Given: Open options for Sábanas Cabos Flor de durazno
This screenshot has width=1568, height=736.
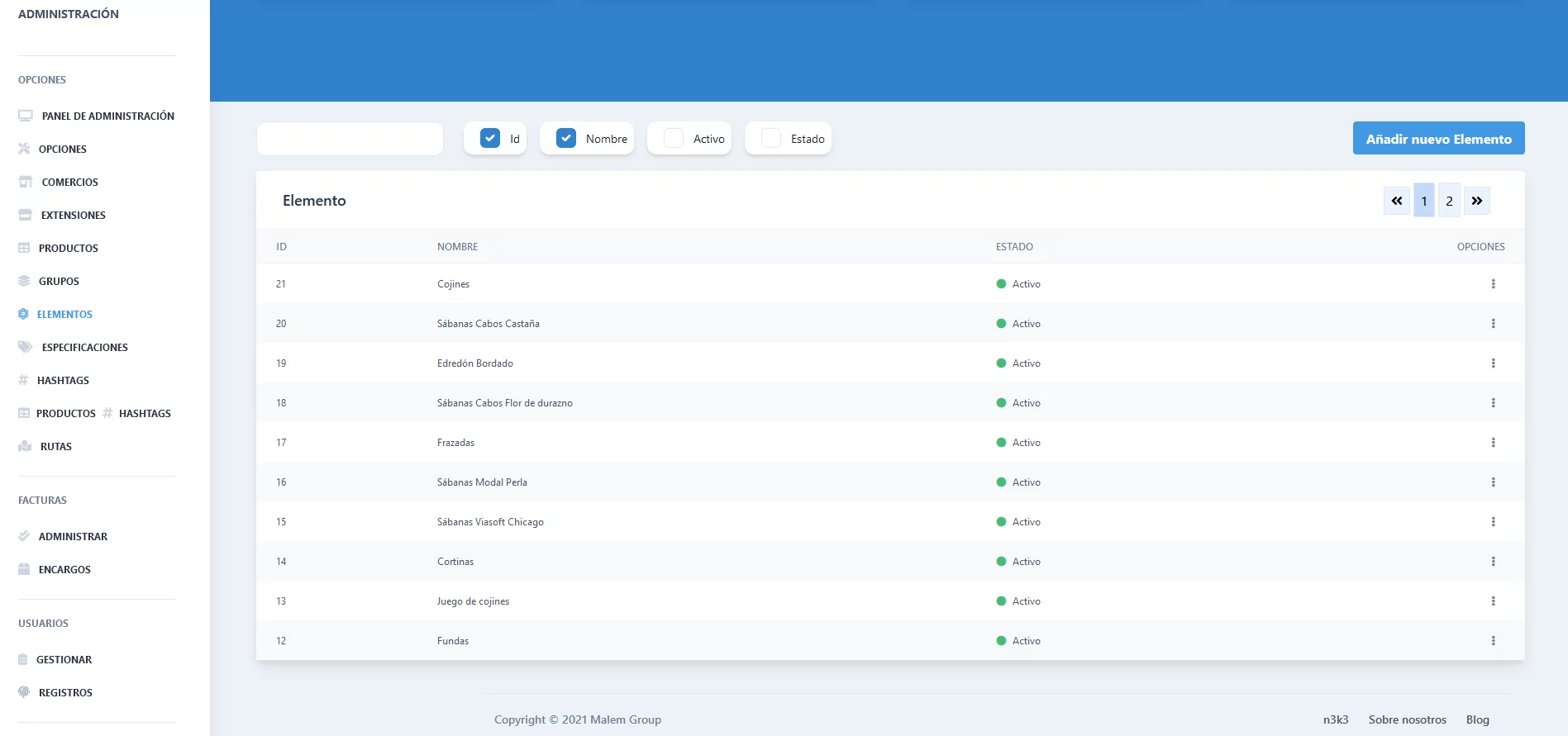Looking at the screenshot, I should coord(1493,403).
